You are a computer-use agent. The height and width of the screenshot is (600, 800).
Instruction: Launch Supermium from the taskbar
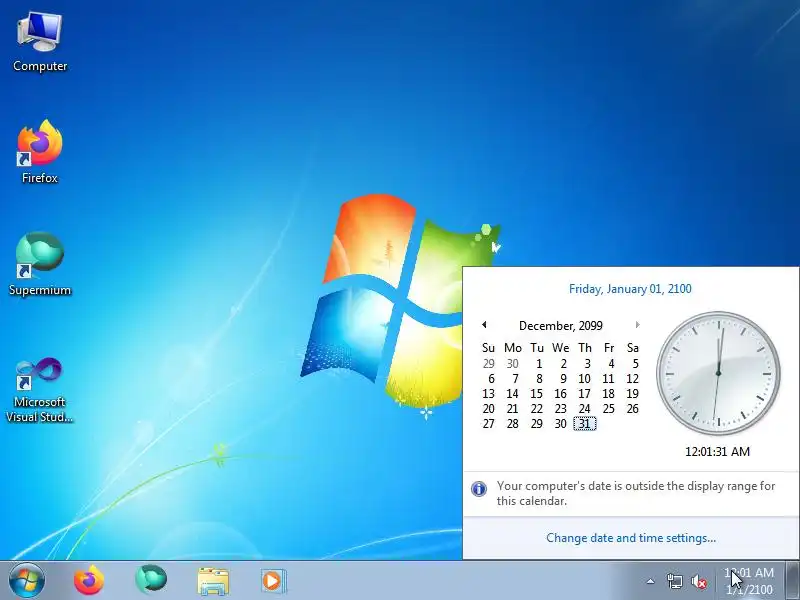[x=151, y=580]
